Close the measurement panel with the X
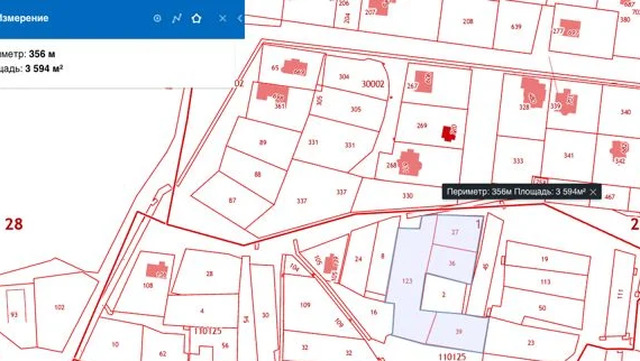640x361 pixels. (x=222, y=18)
